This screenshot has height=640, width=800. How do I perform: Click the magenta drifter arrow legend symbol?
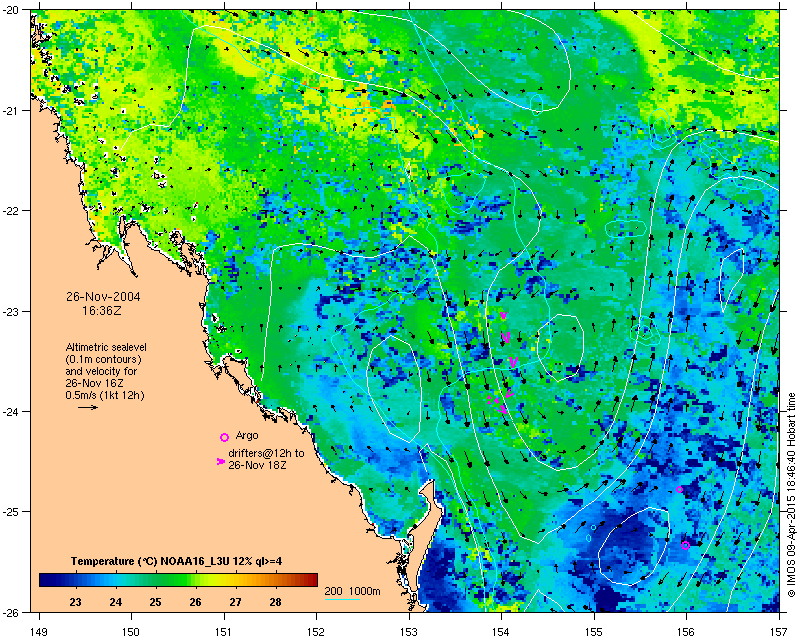tap(220, 461)
